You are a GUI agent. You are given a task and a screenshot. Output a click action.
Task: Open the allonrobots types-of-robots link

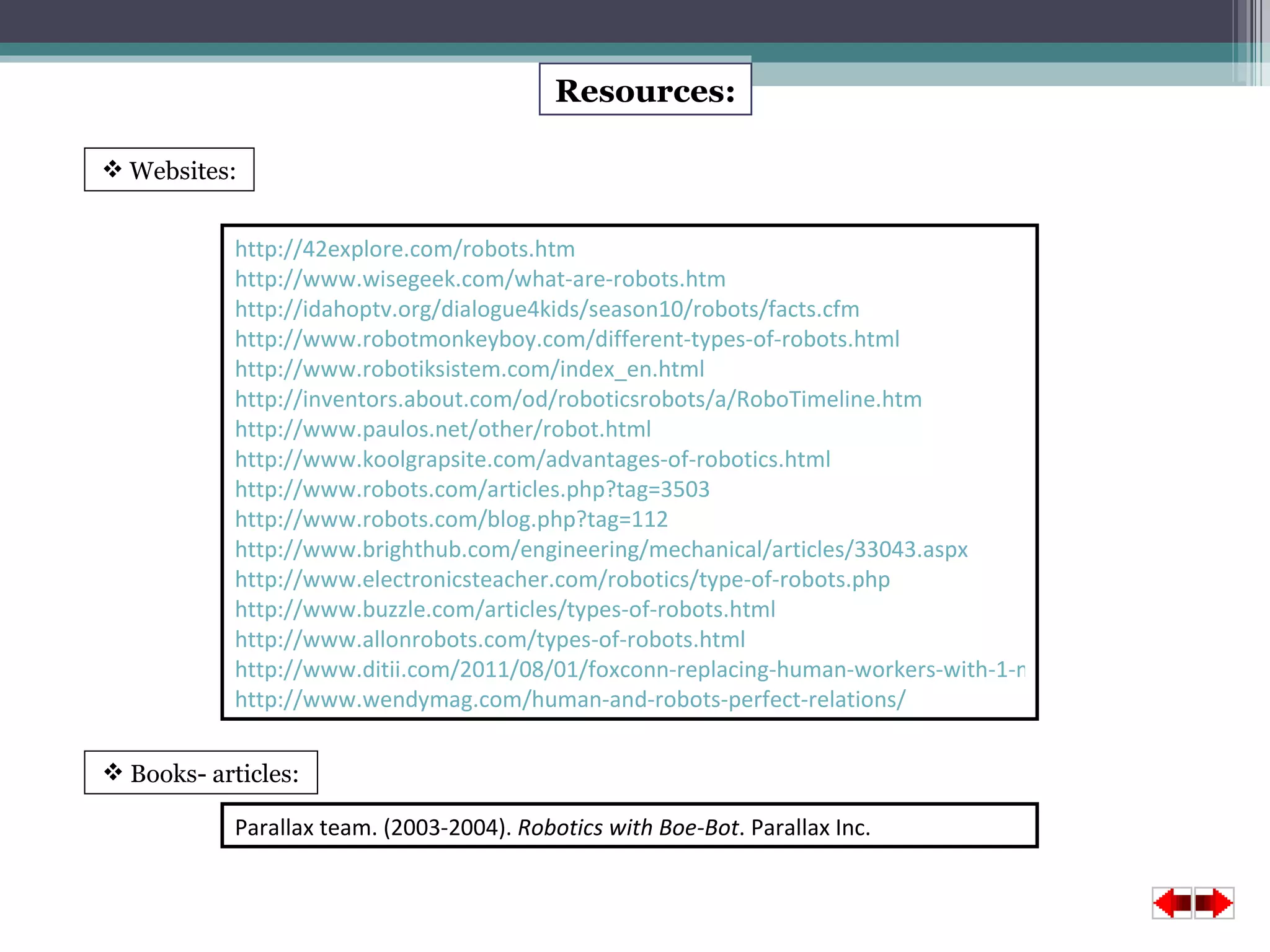coord(490,640)
